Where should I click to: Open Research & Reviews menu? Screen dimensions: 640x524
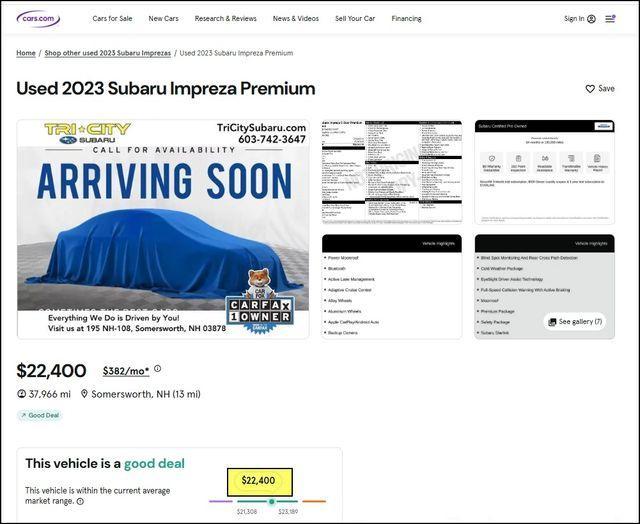(x=225, y=18)
